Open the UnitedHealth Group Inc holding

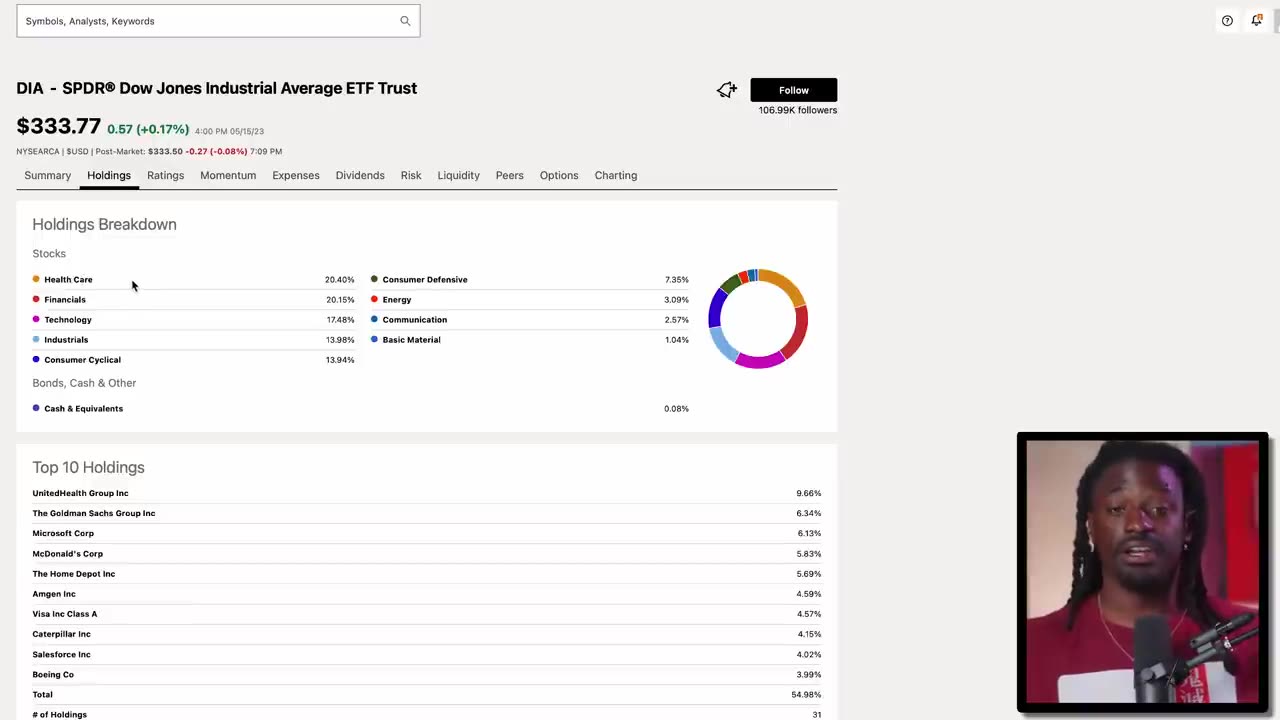coord(80,493)
